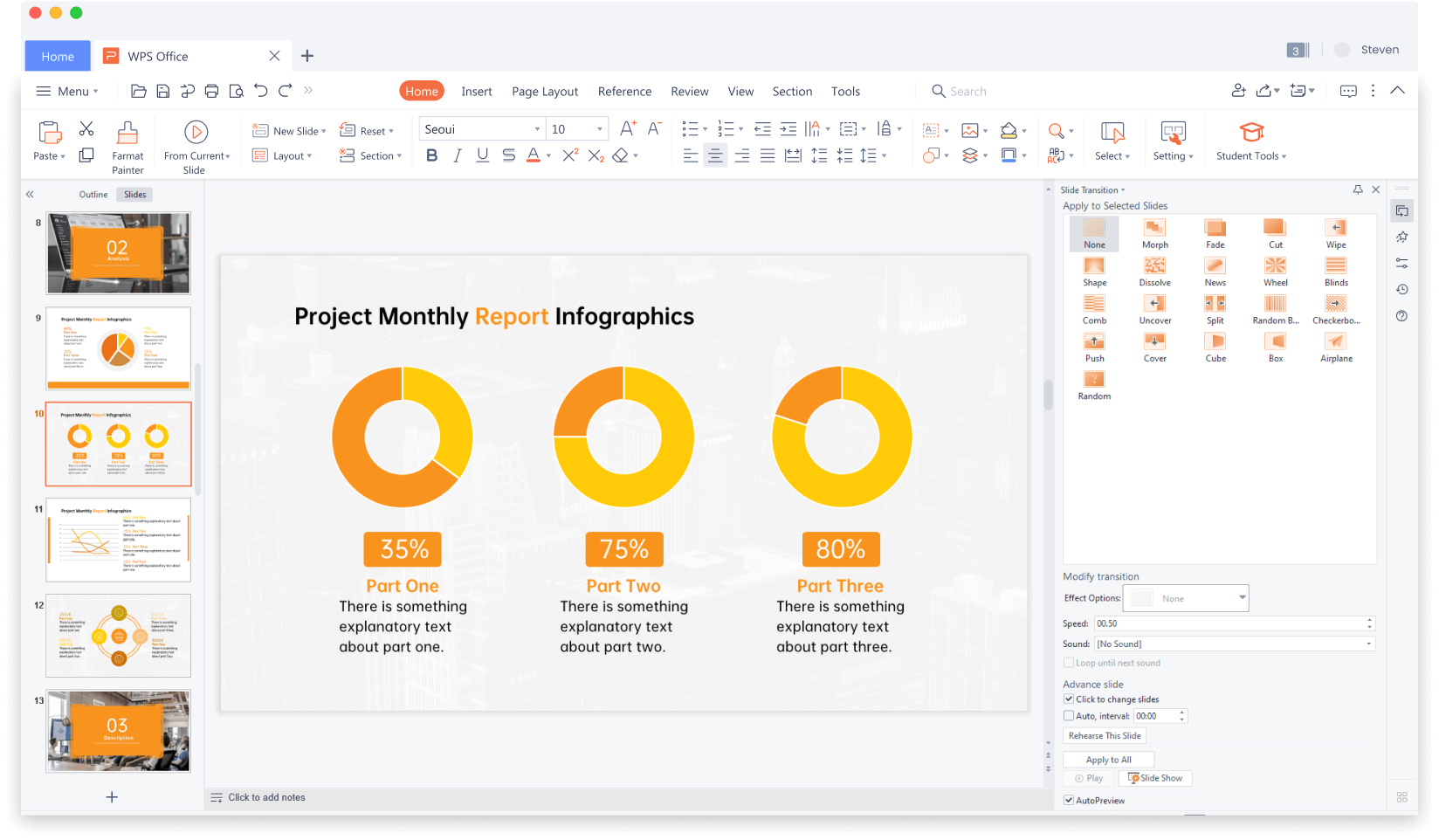Image resolution: width=1439 pixels, height=840 pixels.
Task: Apply strikethrough formatting
Action: tap(508, 155)
